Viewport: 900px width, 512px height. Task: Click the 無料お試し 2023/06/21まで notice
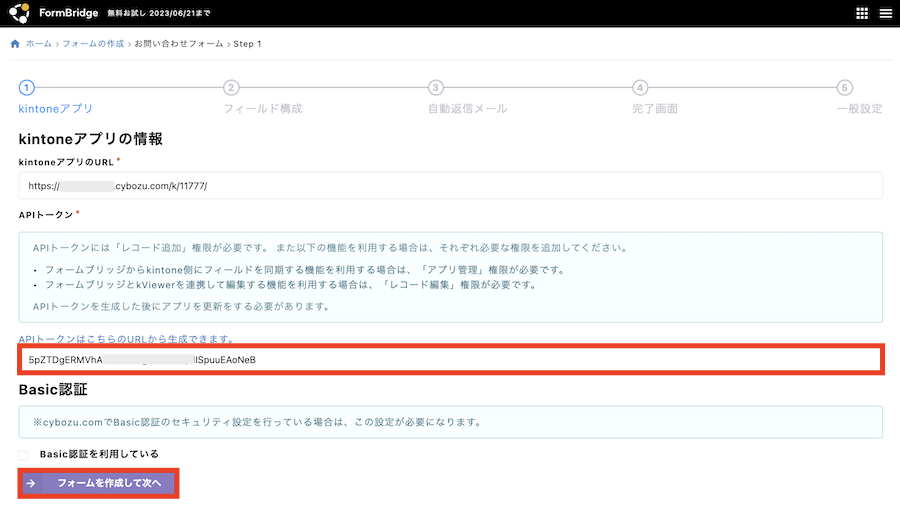[x=159, y=13]
